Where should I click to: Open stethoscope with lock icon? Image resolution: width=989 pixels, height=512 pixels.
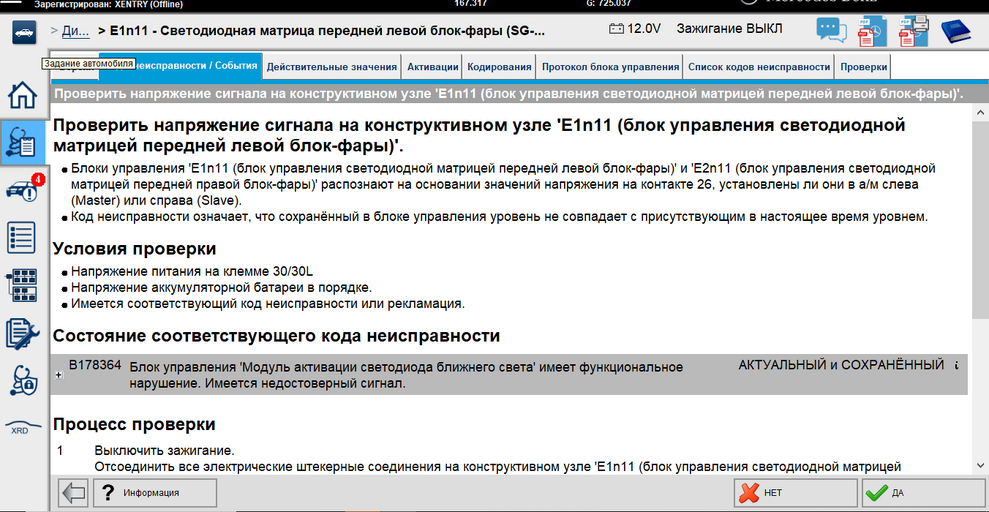pos(22,381)
